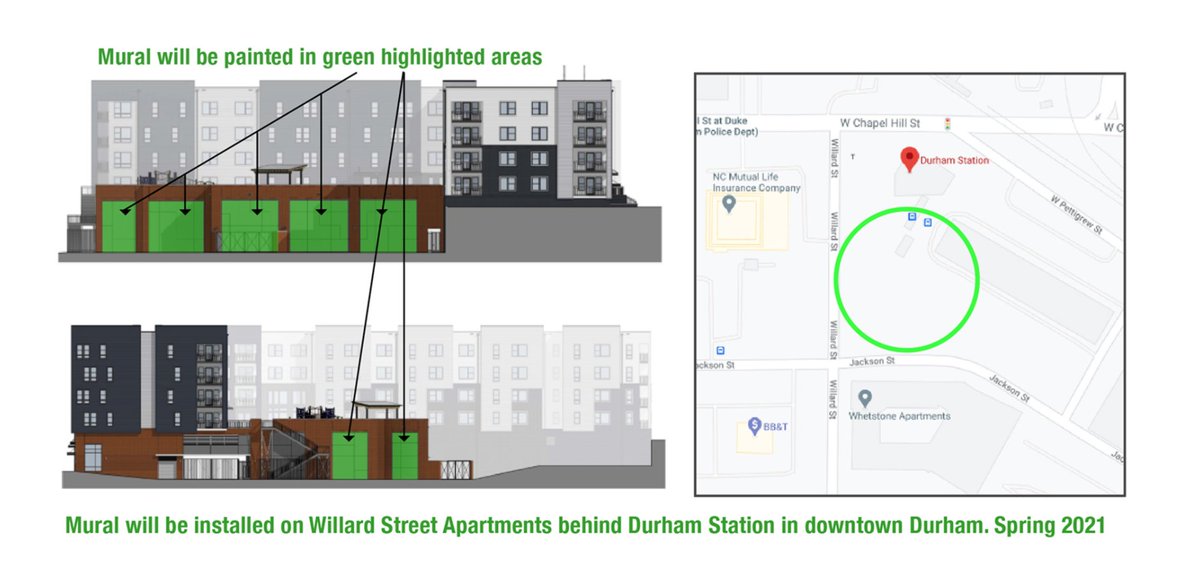The image size is (1200, 576).
Task: Click the 'NC Mutual Life Insurance Company' label
Action: click(756, 182)
